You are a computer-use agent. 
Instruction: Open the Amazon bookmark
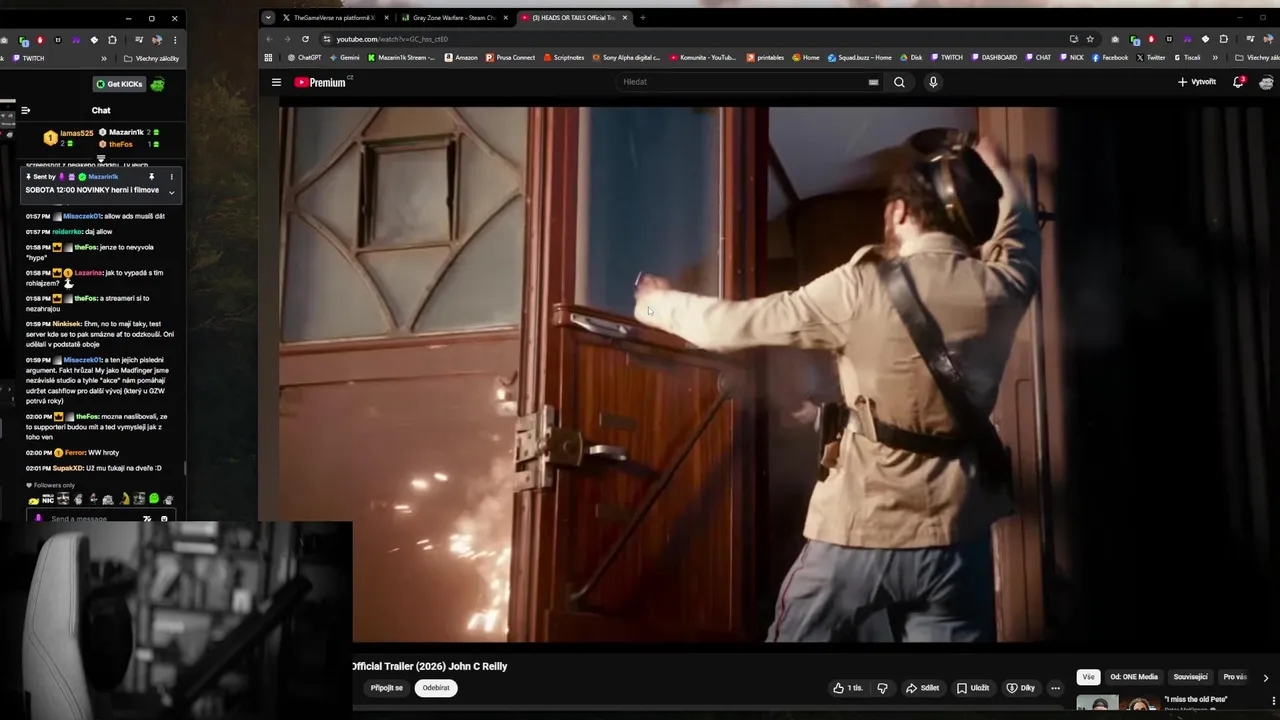(461, 58)
